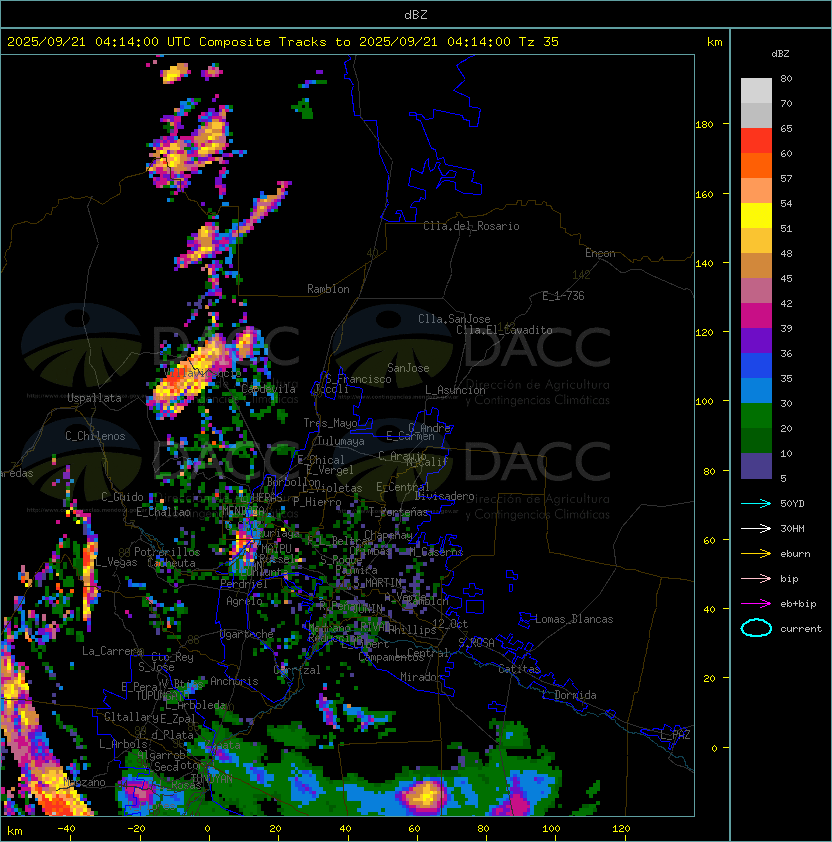Click the cyan 50YD arrow in legend
Viewport: 832px width, 842px height.
point(756,503)
